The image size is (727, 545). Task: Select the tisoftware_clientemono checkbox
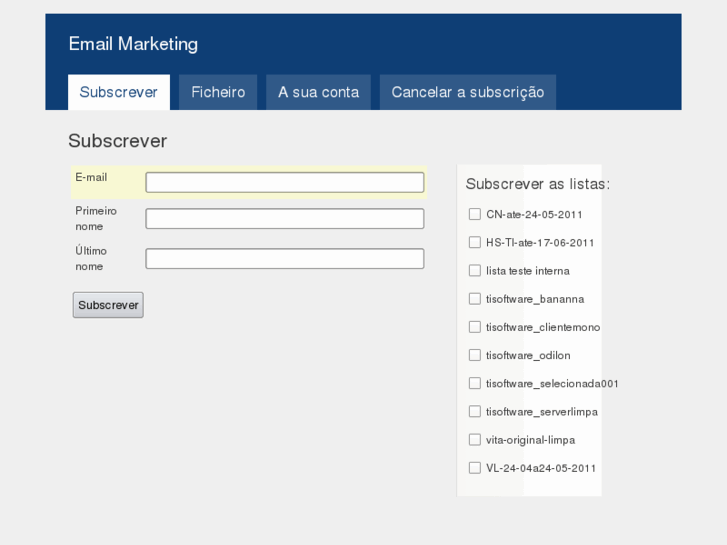click(x=475, y=327)
